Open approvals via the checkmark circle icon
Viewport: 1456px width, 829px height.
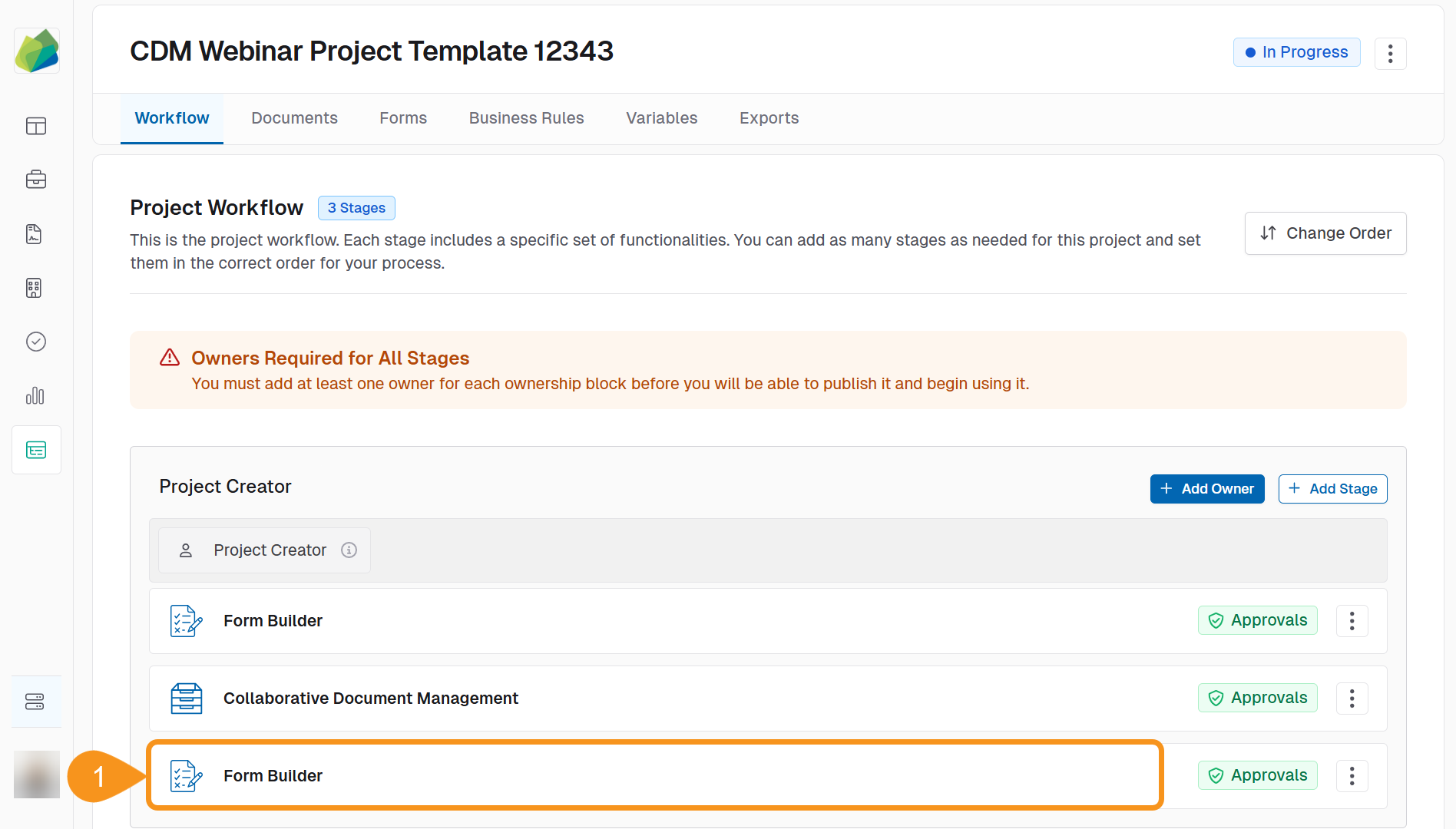[x=36, y=342]
